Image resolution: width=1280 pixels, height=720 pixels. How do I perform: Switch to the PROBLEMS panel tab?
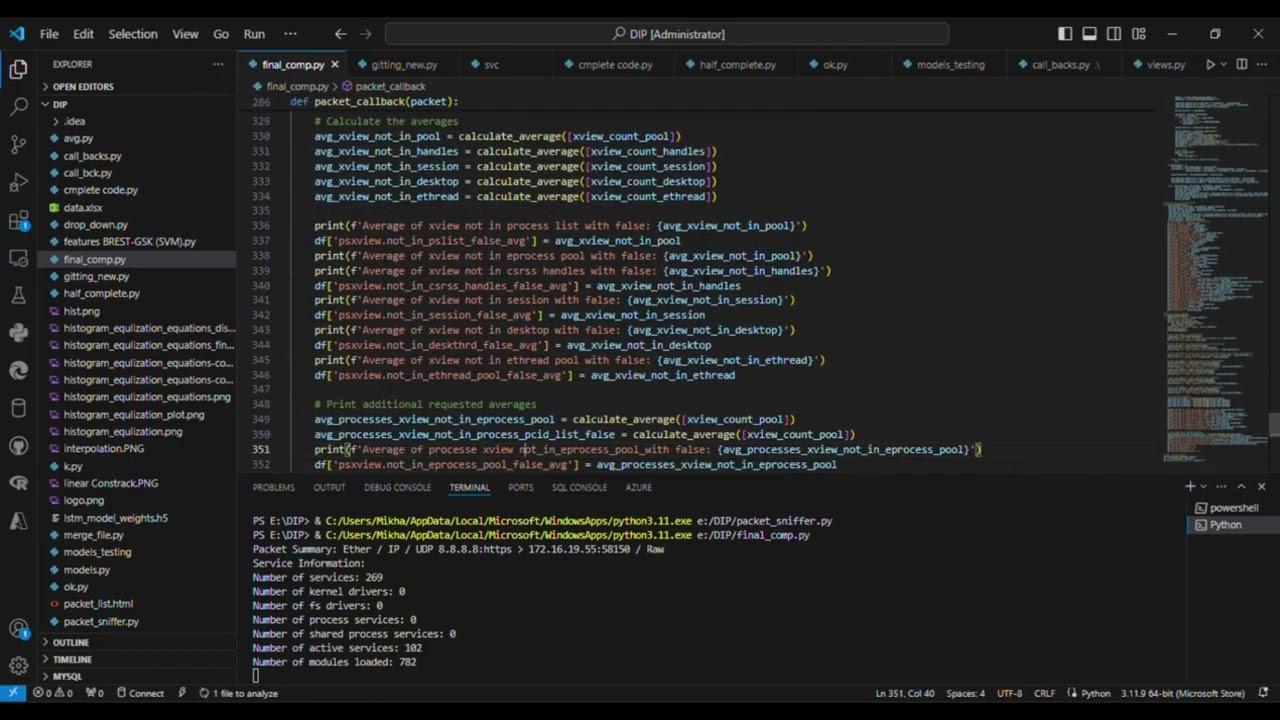[273, 487]
